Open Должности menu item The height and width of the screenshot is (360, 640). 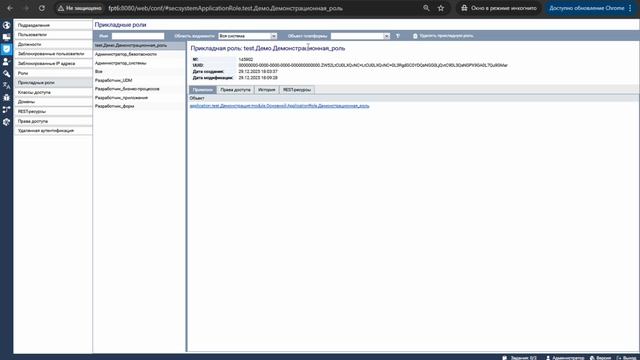click(53, 44)
